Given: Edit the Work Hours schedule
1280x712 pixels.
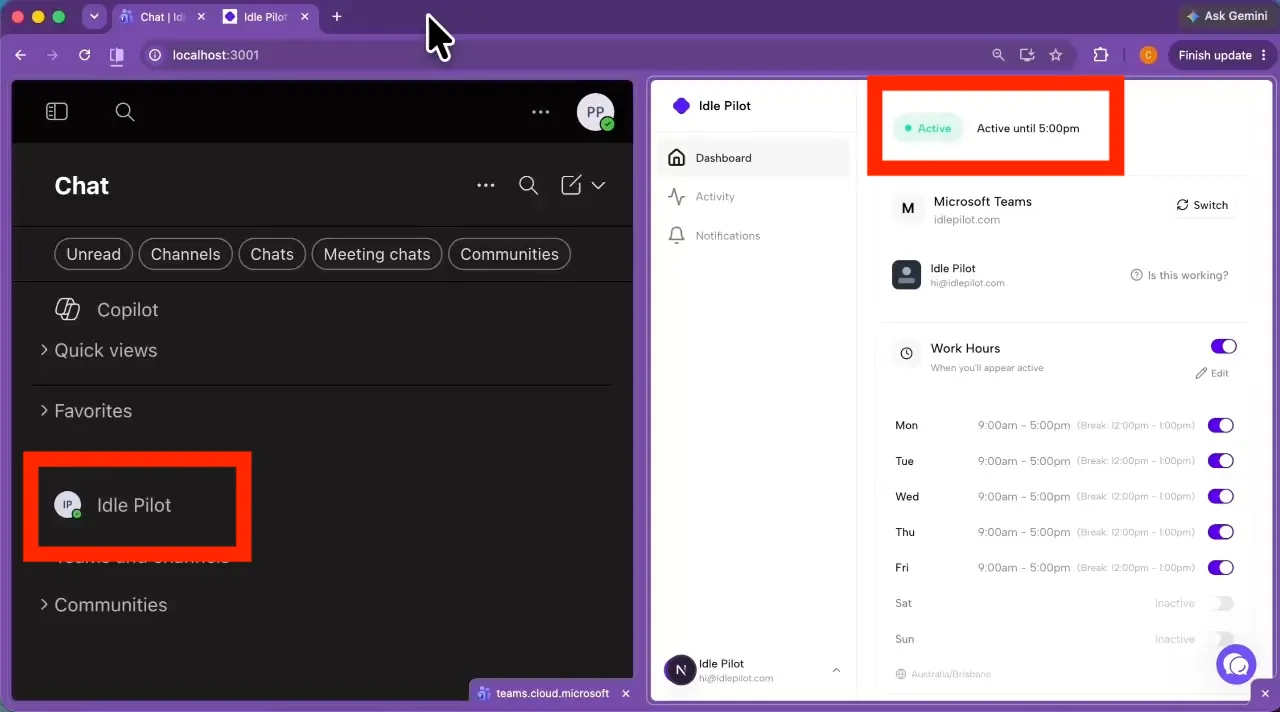Looking at the screenshot, I should coord(1212,373).
